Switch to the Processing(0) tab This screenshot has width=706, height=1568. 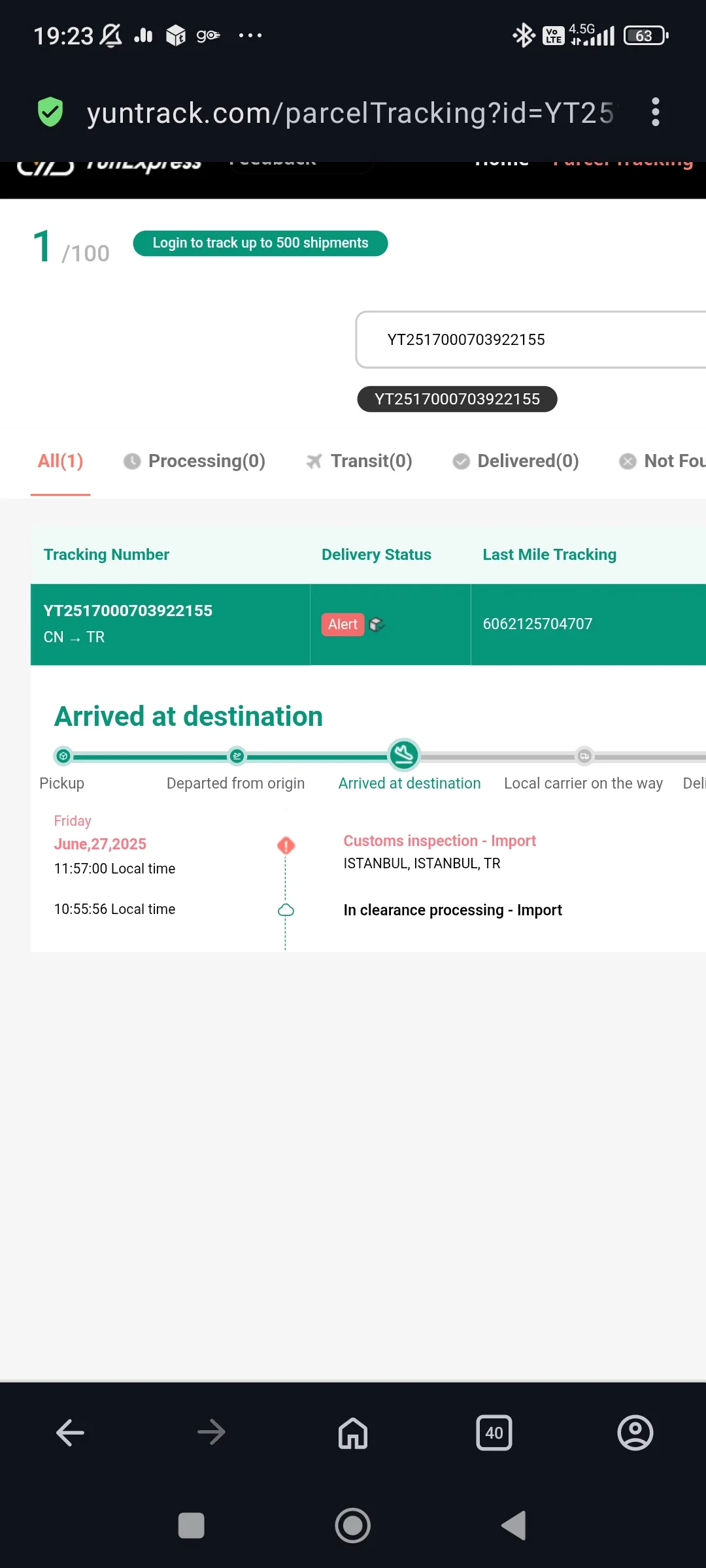(x=195, y=461)
